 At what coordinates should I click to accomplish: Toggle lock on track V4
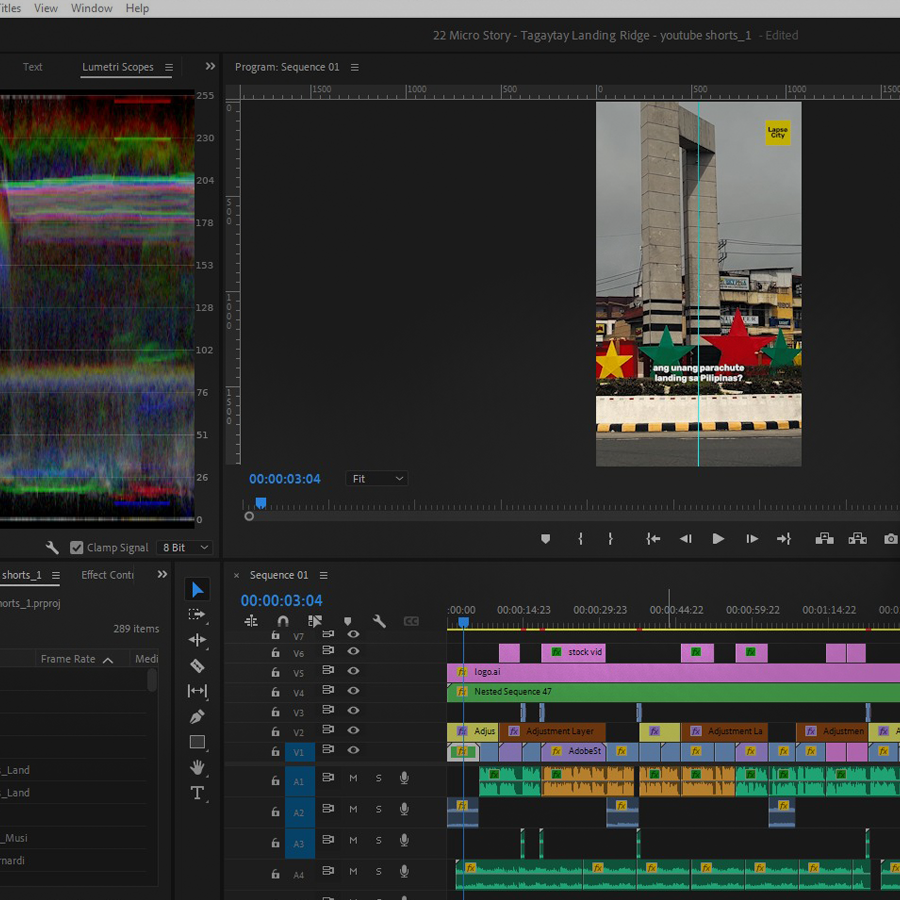[276, 692]
